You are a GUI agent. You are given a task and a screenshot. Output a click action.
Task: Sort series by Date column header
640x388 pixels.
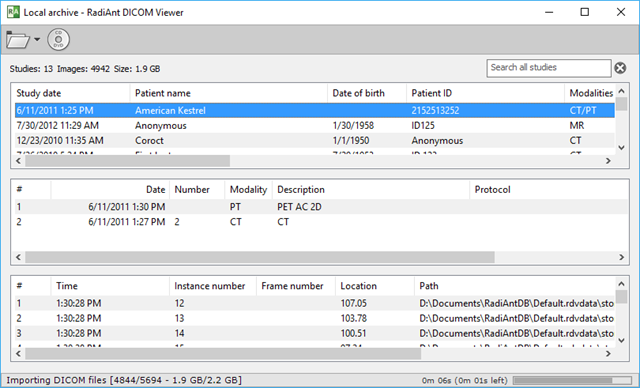110,190
